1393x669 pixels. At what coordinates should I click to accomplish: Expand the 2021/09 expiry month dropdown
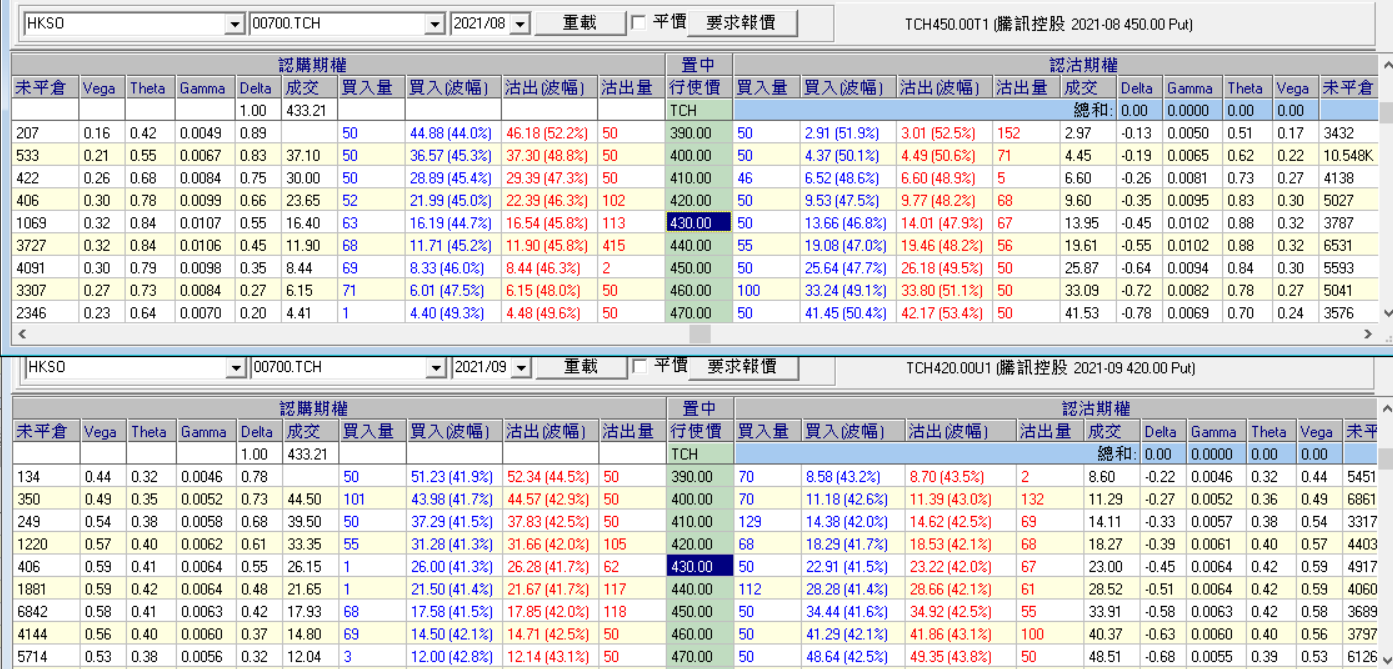pyautogui.click(x=520, y=368)
